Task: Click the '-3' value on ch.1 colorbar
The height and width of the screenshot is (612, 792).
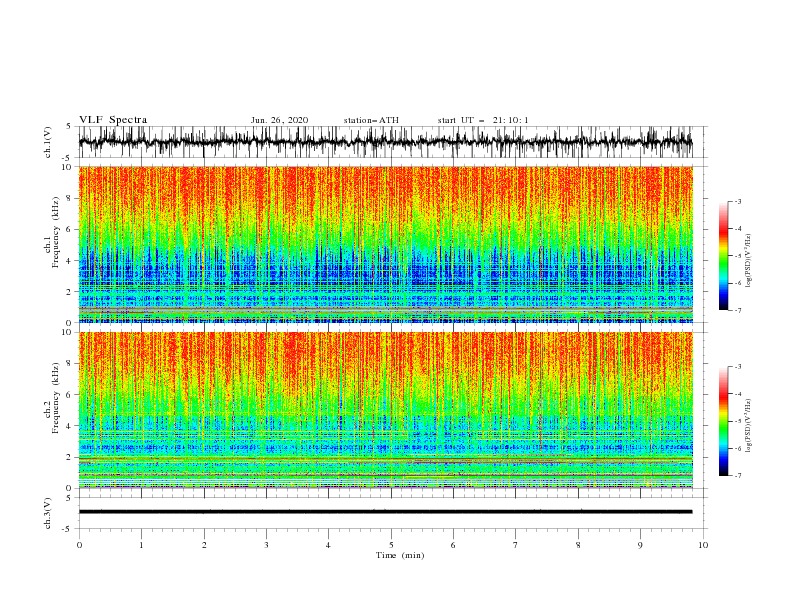Action: [x=737, y=201]
